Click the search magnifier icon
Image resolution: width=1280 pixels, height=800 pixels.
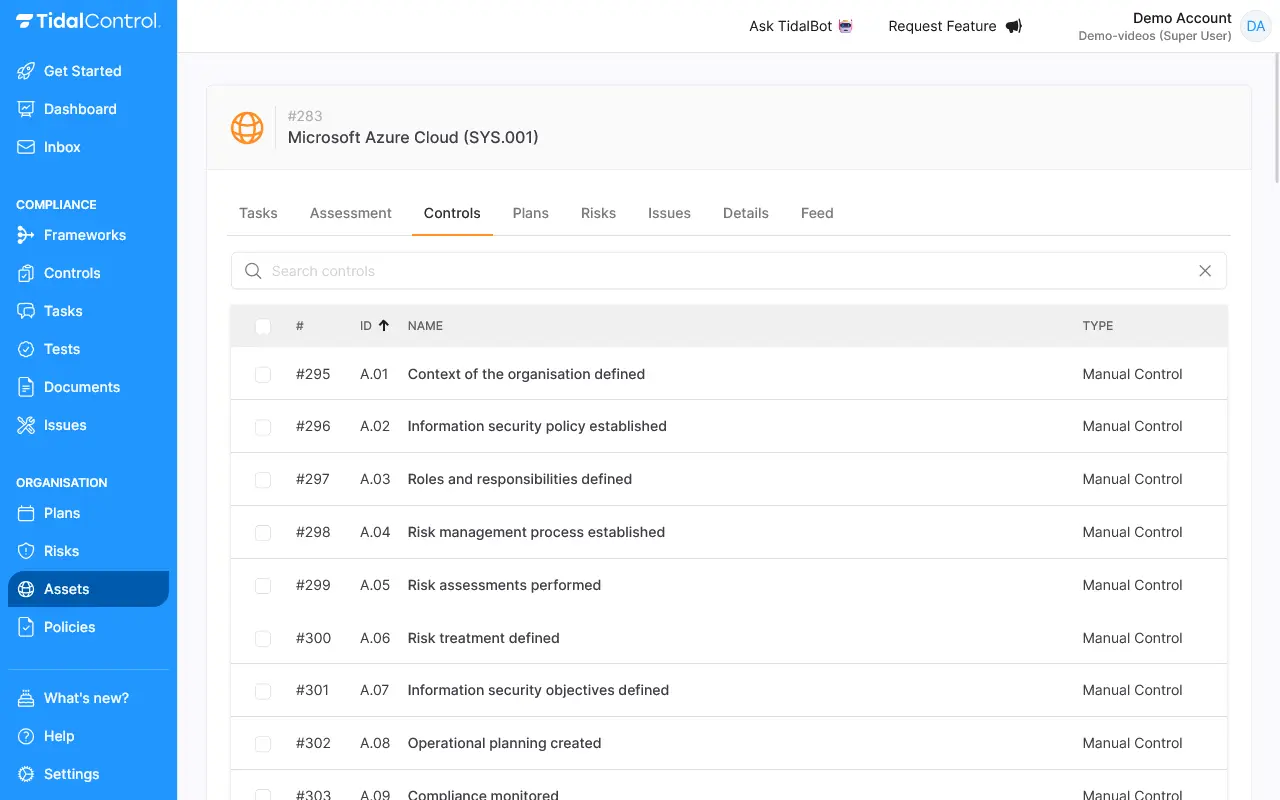(253, 271)
